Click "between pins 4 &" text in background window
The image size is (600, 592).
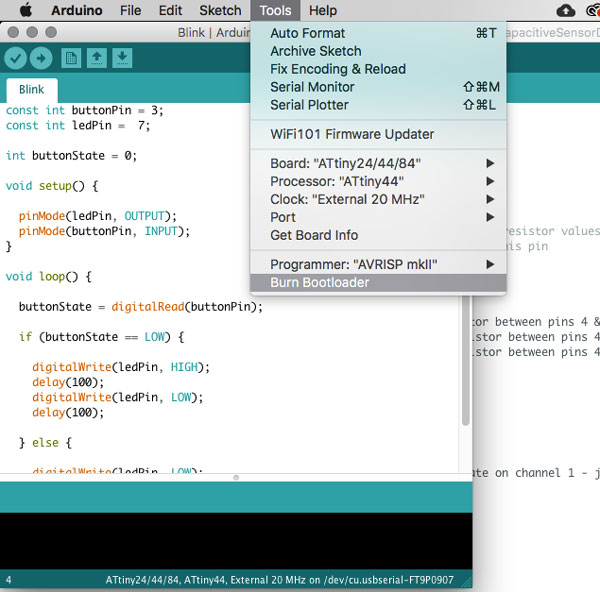pos(547,322)
